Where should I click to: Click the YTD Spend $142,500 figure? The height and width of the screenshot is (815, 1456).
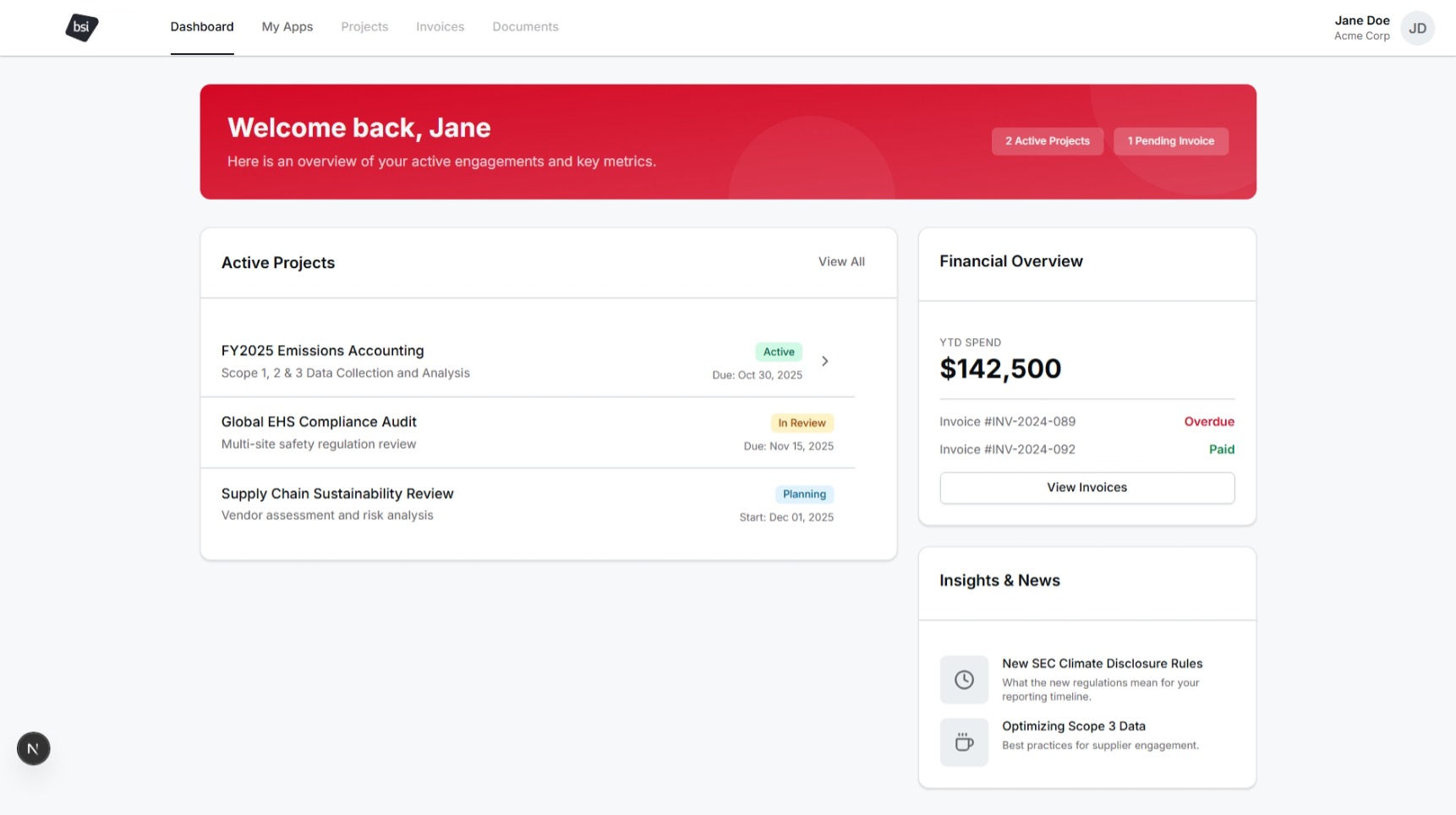(x=1000, y=369)
